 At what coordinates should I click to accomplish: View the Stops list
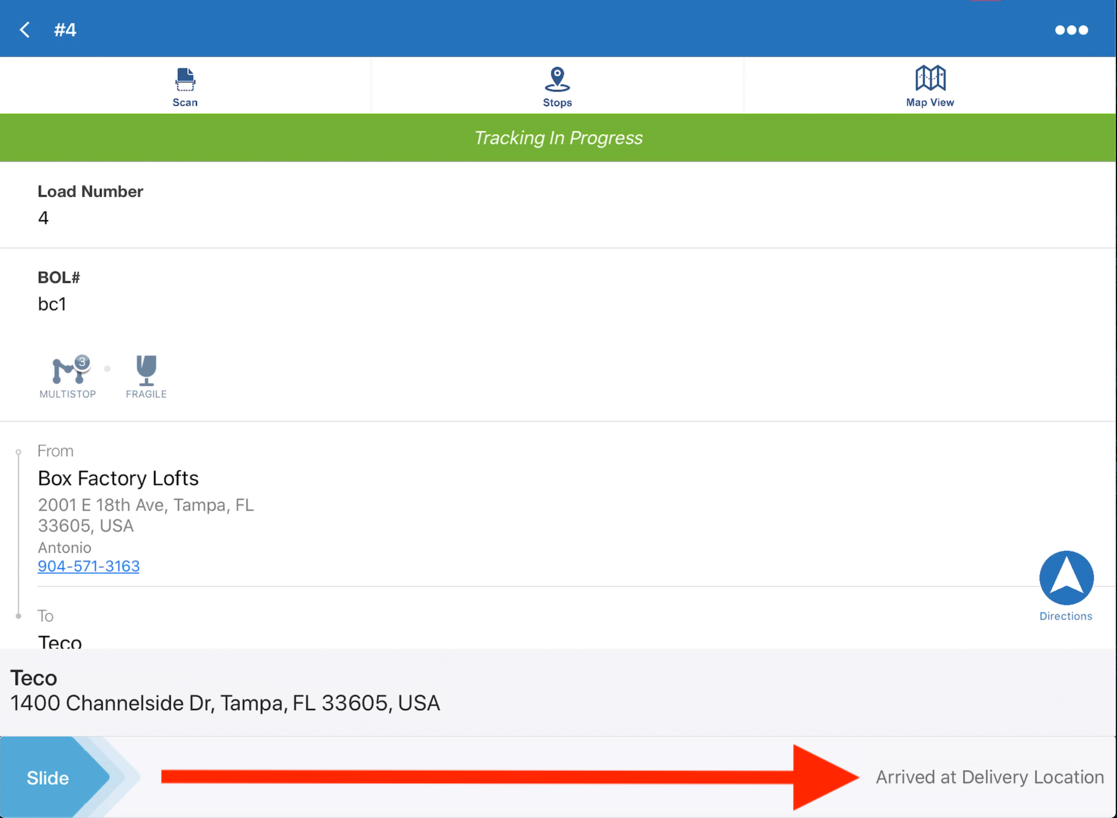point(557,86)
